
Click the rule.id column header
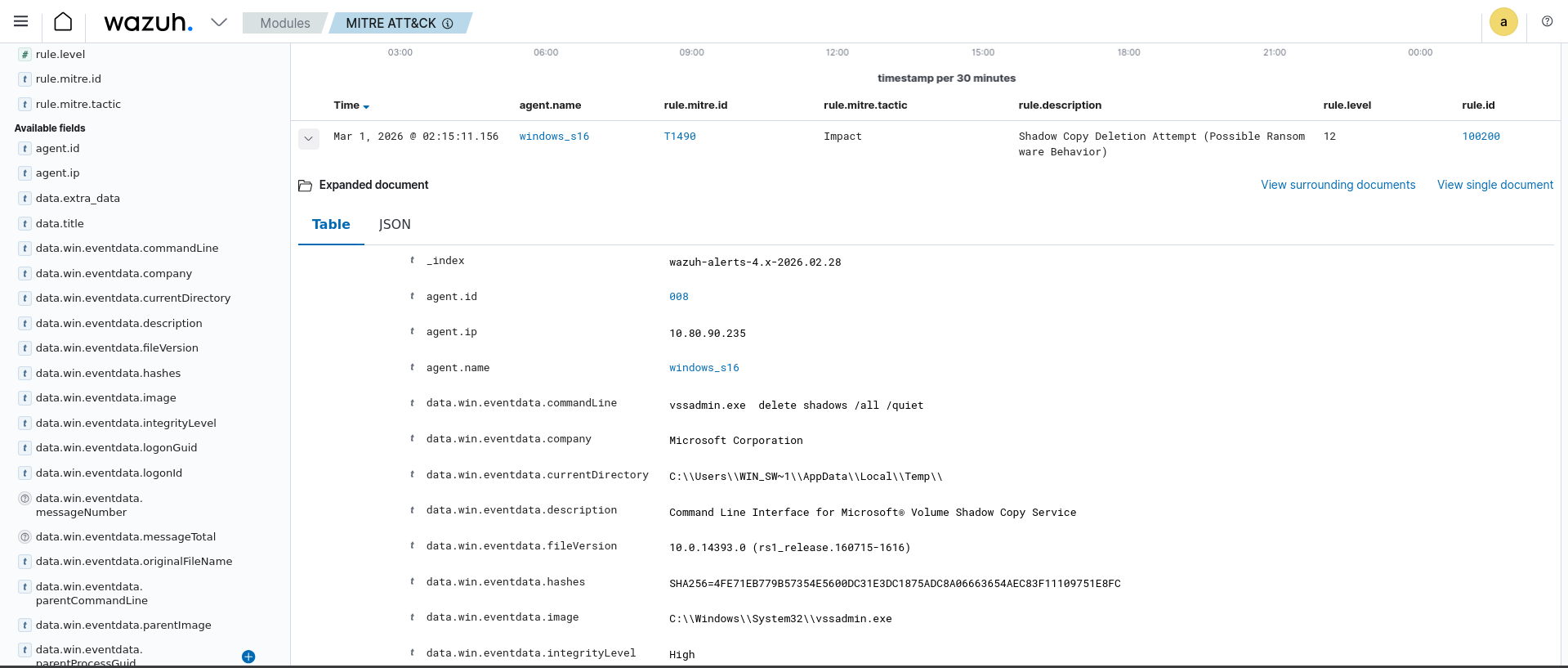coord(1478,105)
